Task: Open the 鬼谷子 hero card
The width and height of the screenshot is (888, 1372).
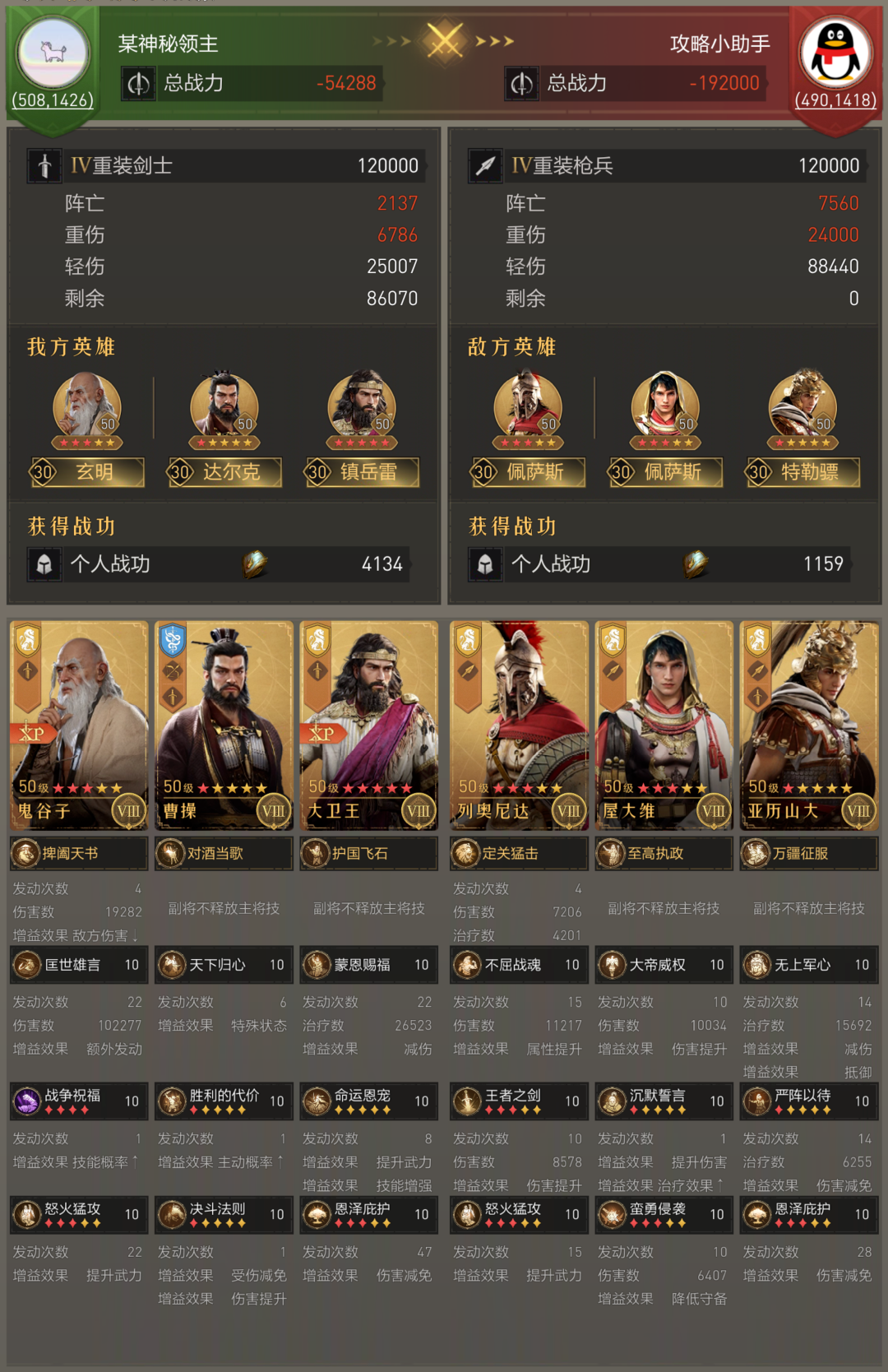Action: coord(79,725)
